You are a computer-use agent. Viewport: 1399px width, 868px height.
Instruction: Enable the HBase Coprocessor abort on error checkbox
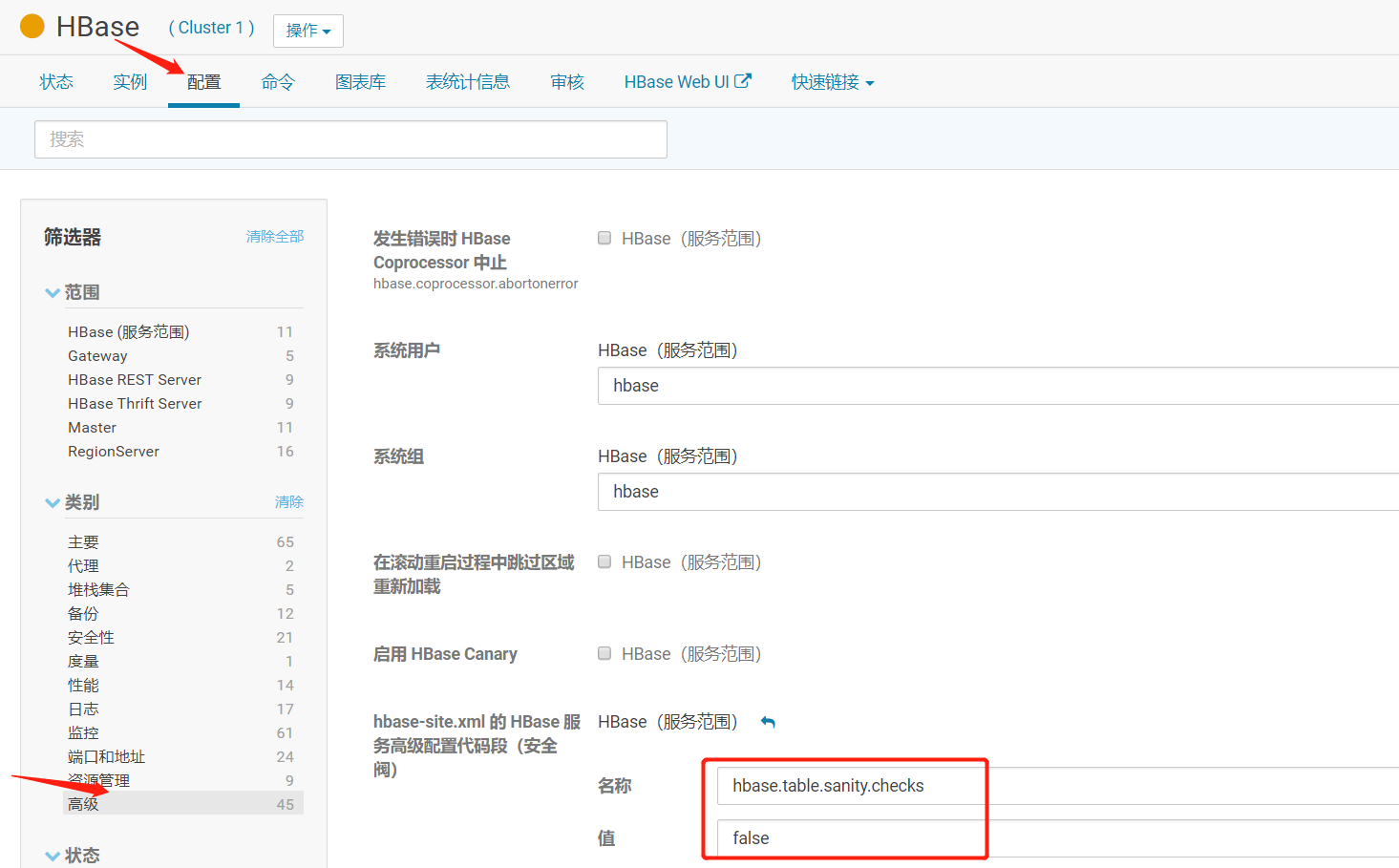coord(604,238)
